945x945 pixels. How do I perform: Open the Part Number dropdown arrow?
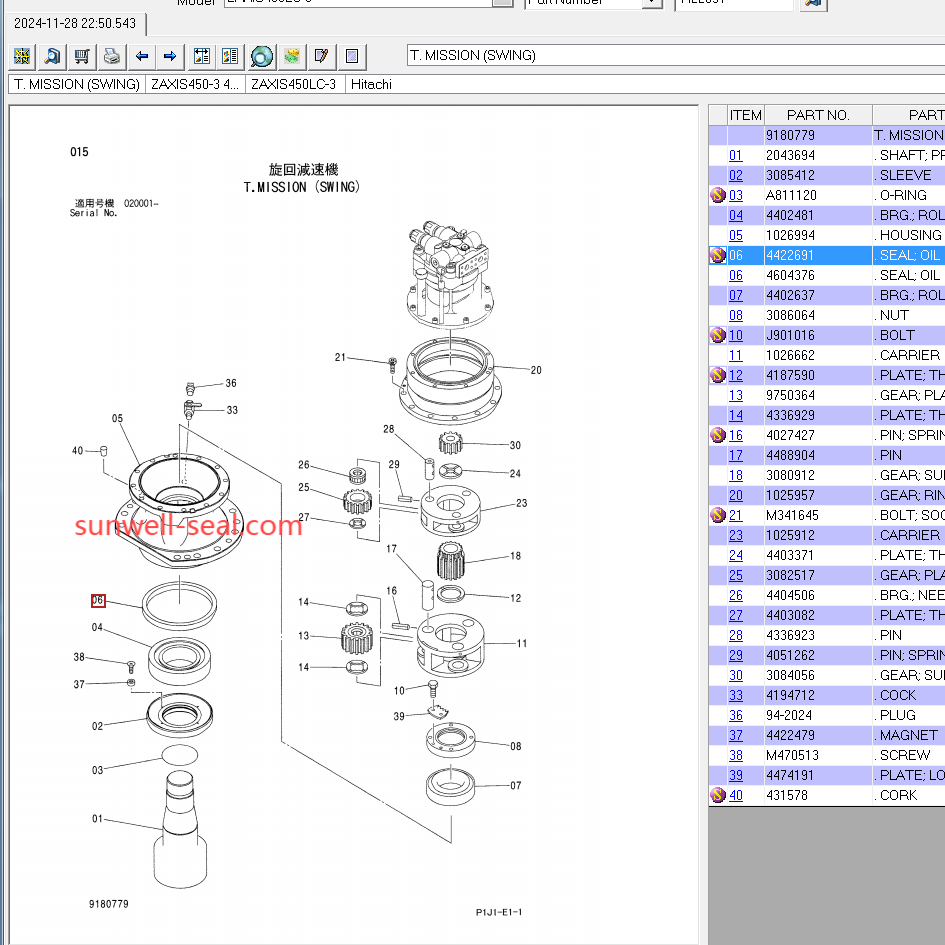click(x=651, y=4)
